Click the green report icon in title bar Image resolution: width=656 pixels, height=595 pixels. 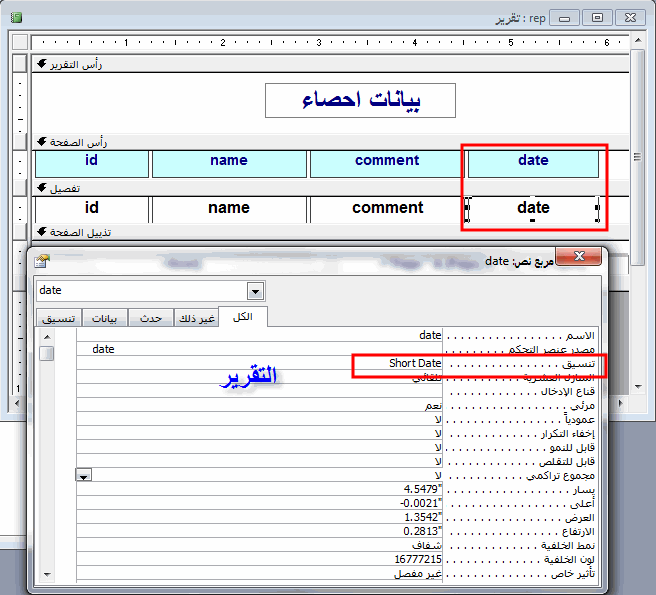coord(16,18)
